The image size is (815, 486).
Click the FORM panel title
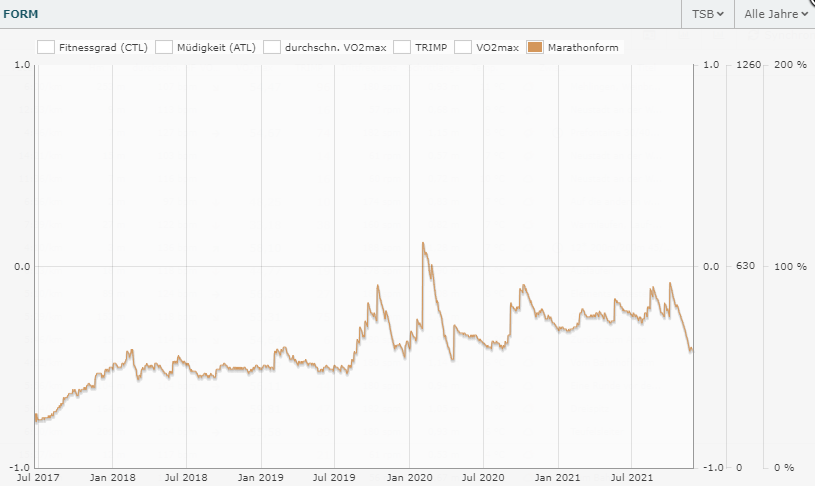tap(22, 14)
